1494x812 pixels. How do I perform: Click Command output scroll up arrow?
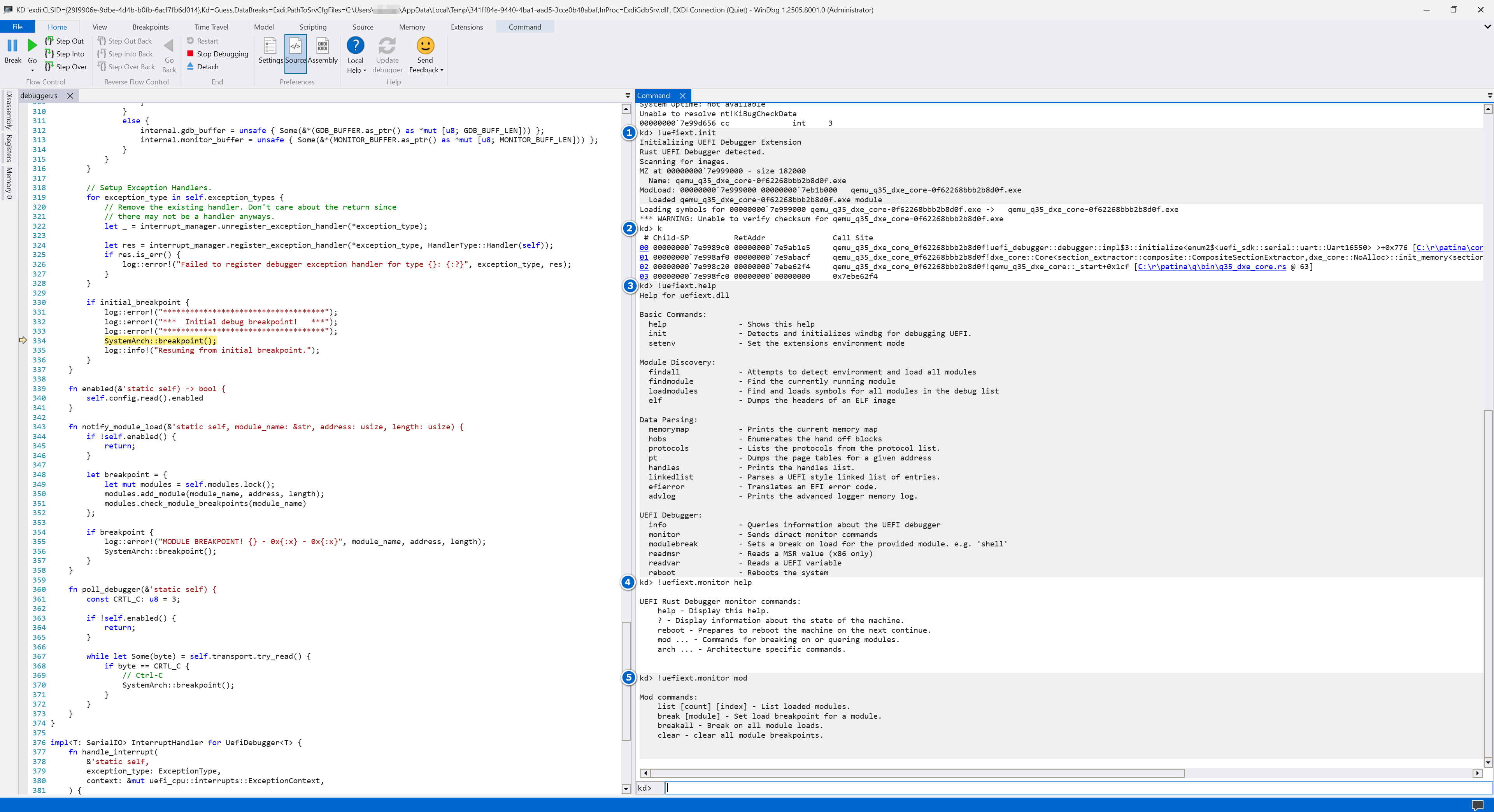pos(1488,109)
